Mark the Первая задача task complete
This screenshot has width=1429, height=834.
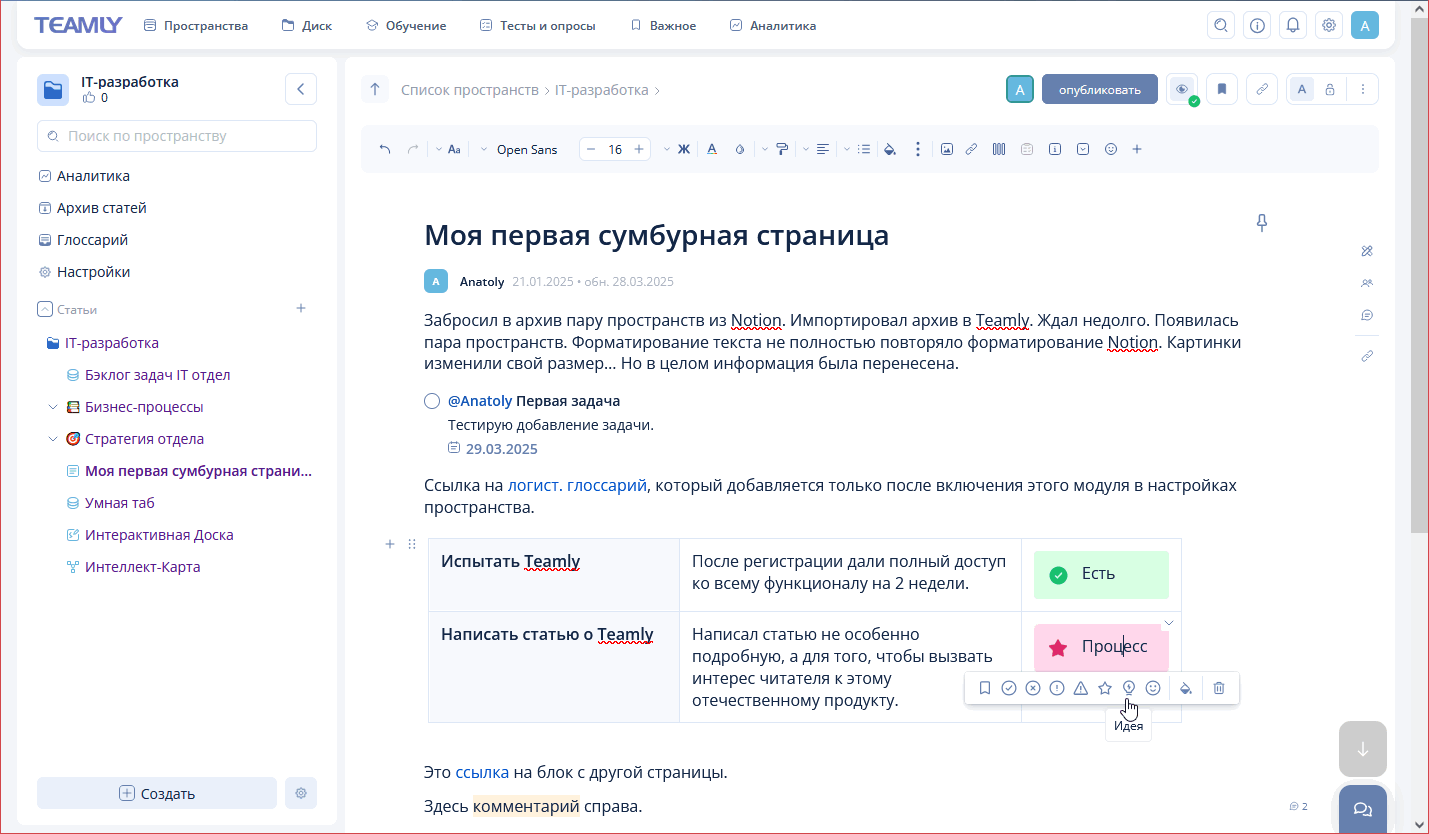point(432,401)
